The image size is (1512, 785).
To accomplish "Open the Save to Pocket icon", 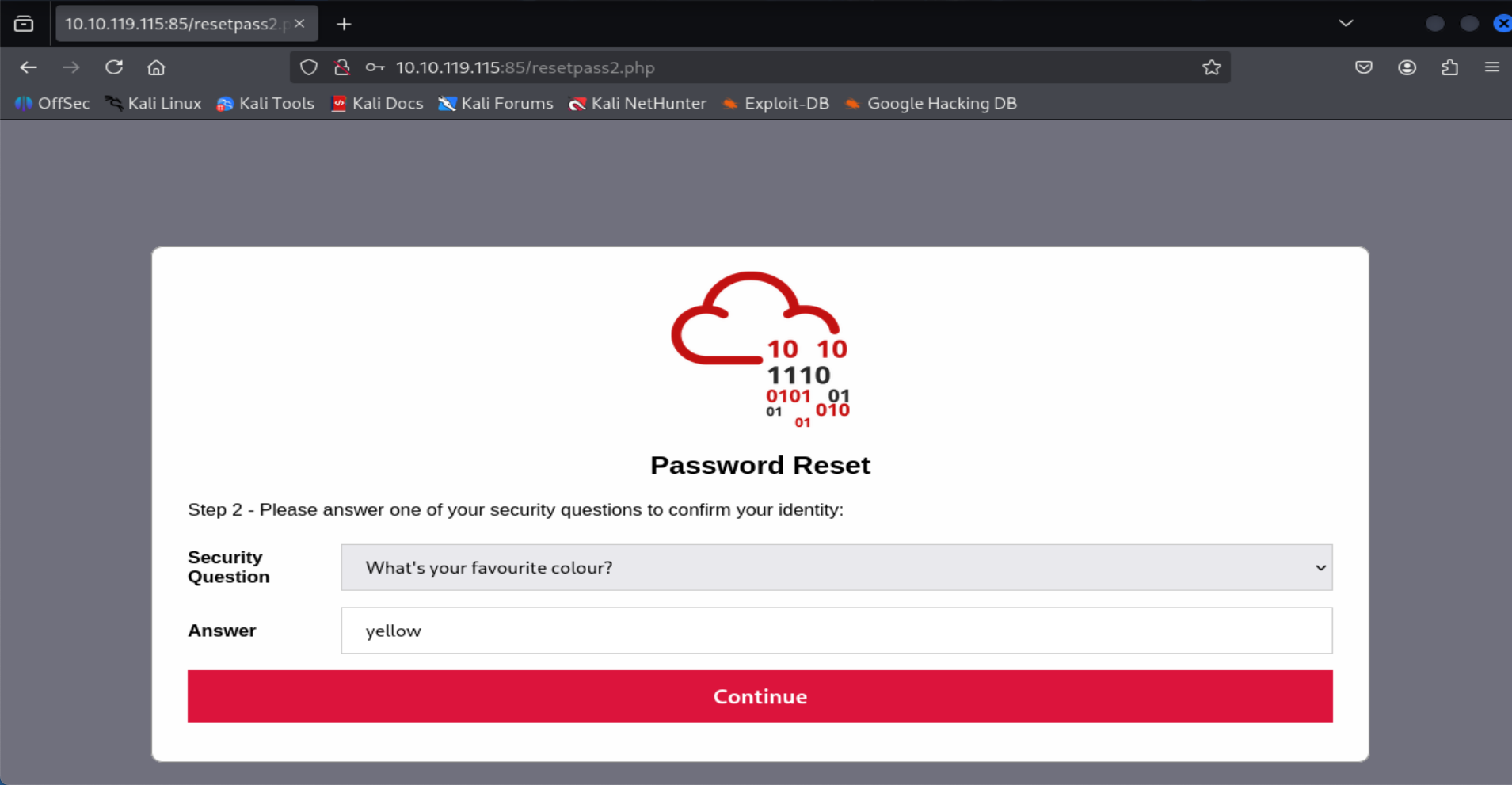I will coord(1363,67).
